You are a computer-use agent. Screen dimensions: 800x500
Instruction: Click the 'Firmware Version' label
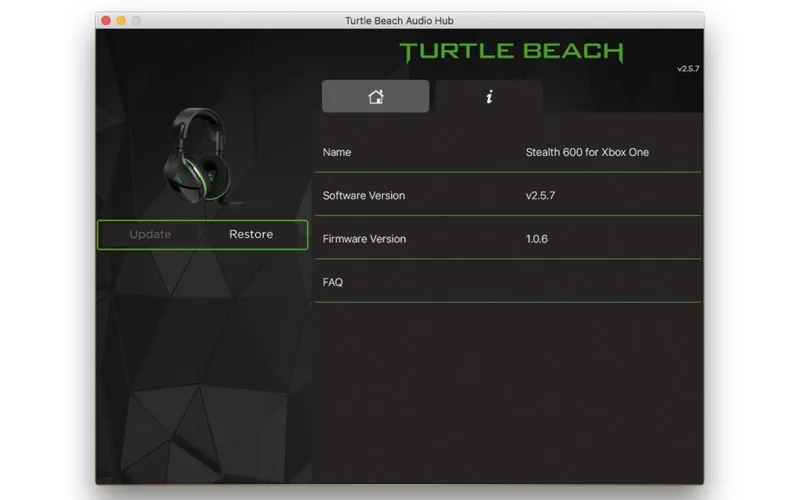pos(364,239)
